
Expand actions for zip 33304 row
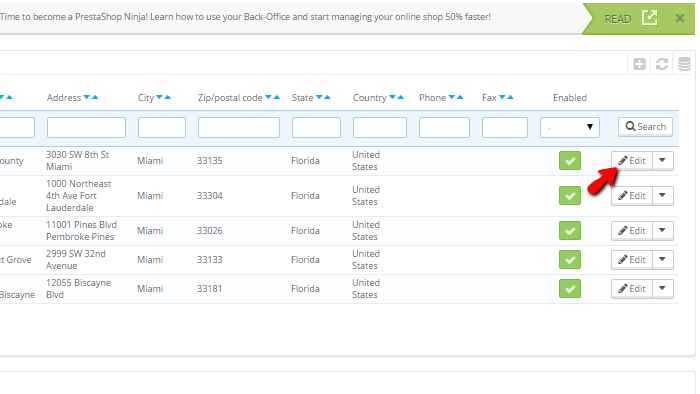tap(662, 195)
